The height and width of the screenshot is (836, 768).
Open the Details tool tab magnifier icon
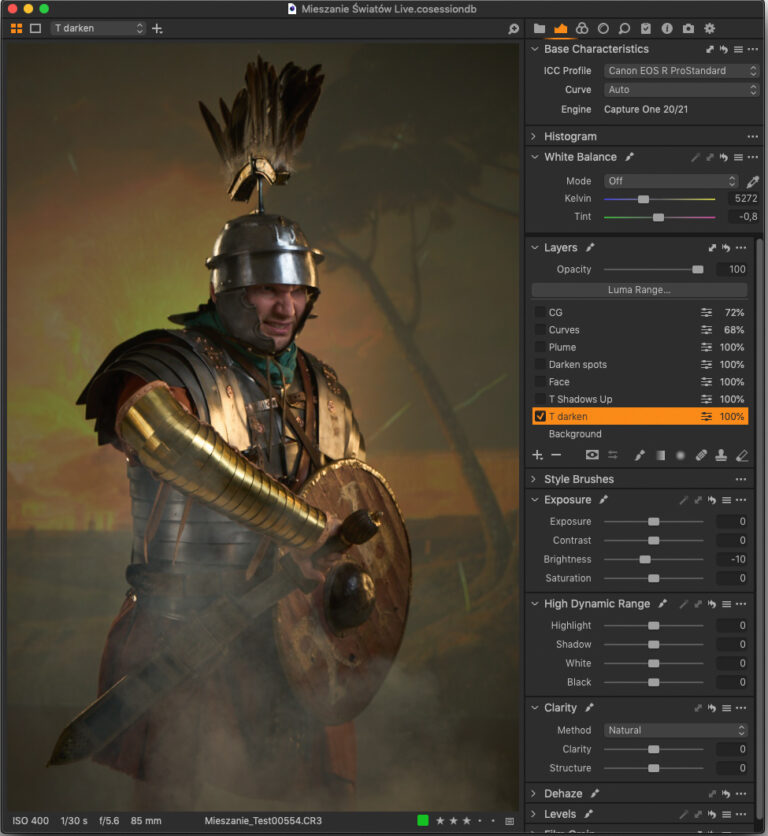click(625, 28)
